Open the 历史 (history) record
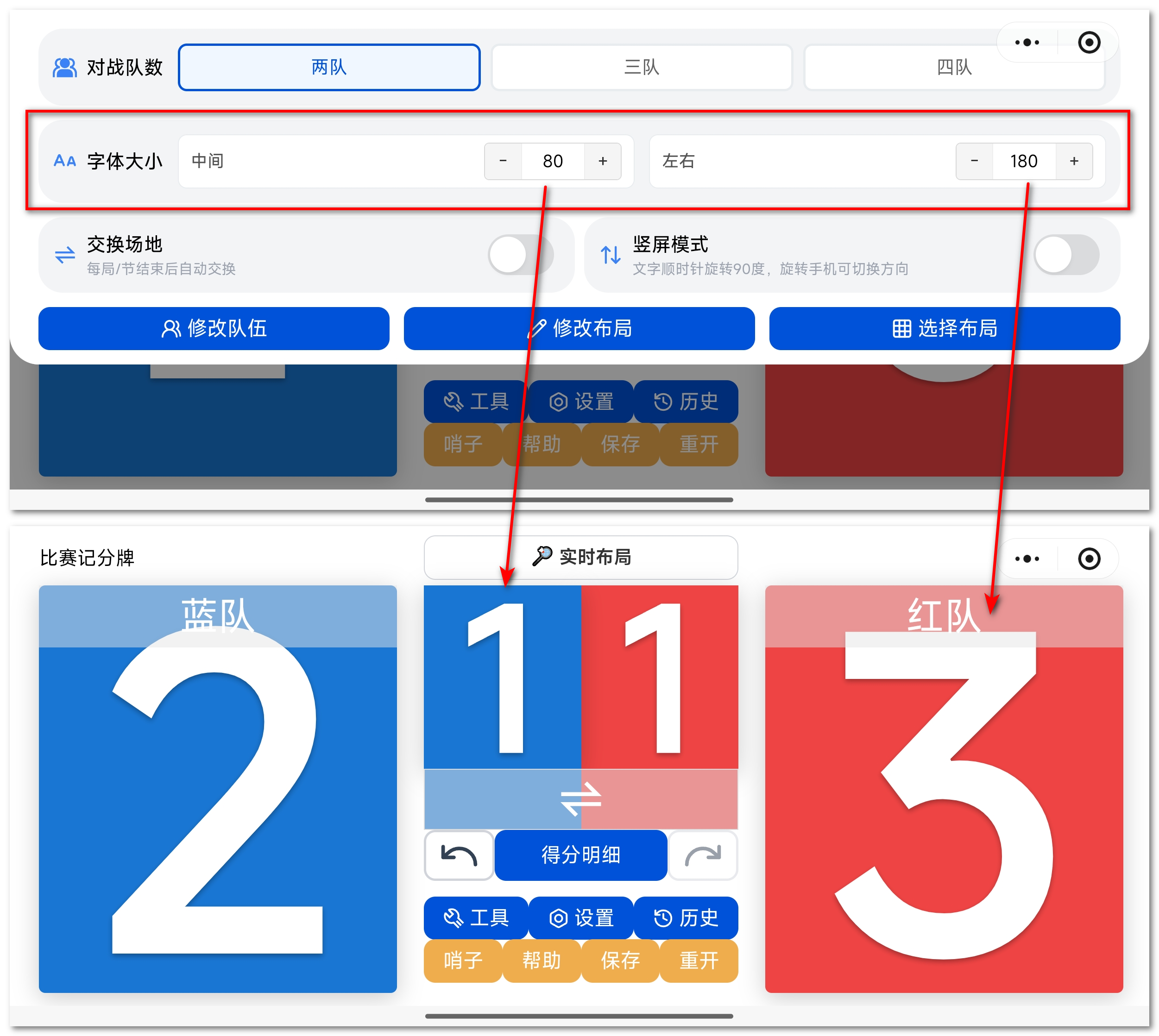The width and height of the screenshot is (1159, 1036). 687,917
